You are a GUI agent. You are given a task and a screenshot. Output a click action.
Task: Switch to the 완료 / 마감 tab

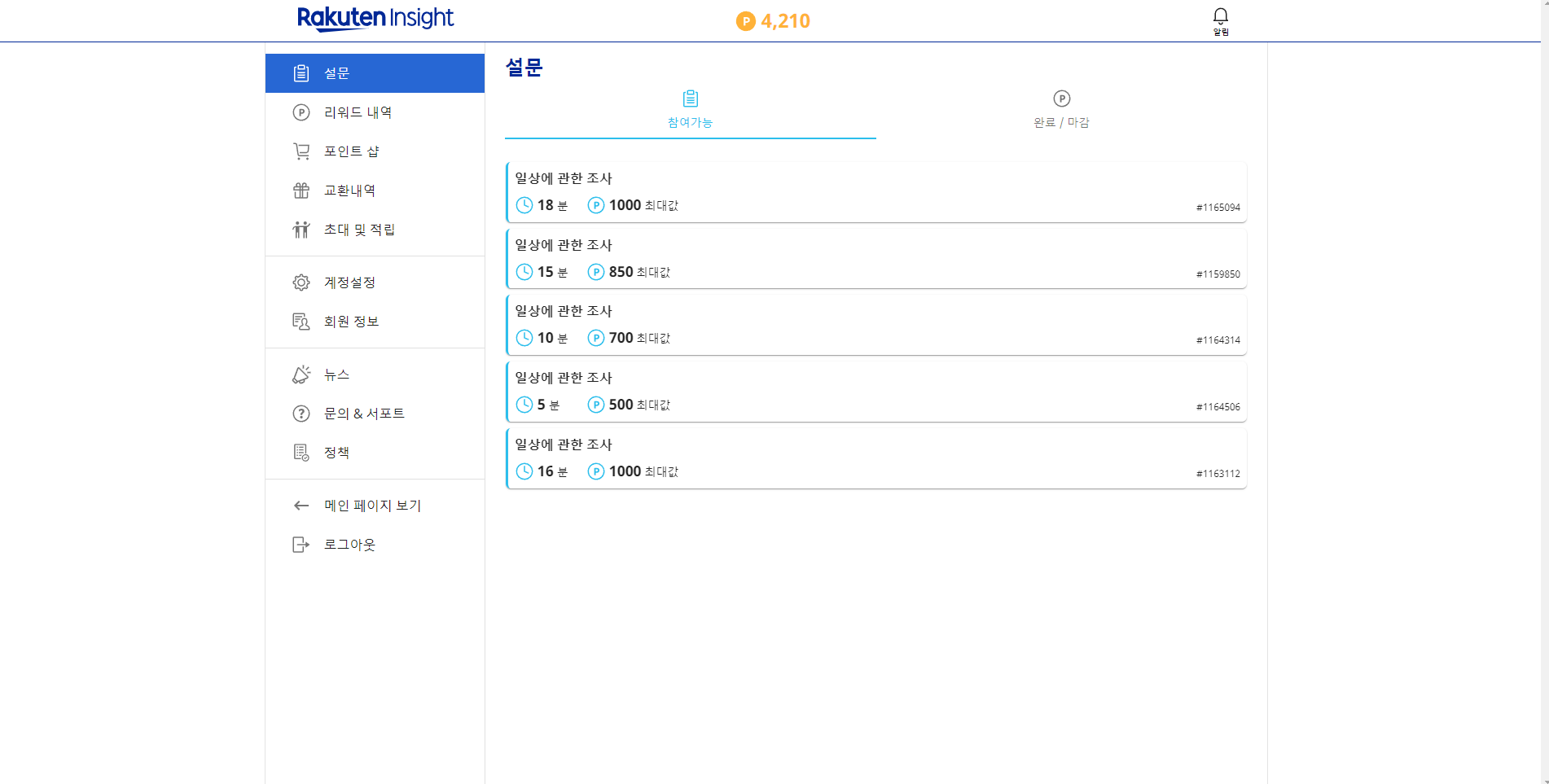(1062, 112)
